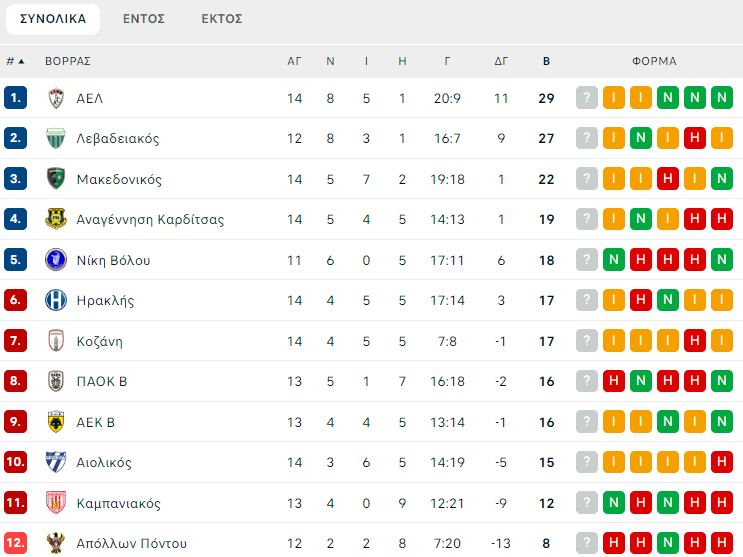Sort table by the # rank column
Image resolution: width=743 pixels, height=557 pixels.
coord(15,61)
